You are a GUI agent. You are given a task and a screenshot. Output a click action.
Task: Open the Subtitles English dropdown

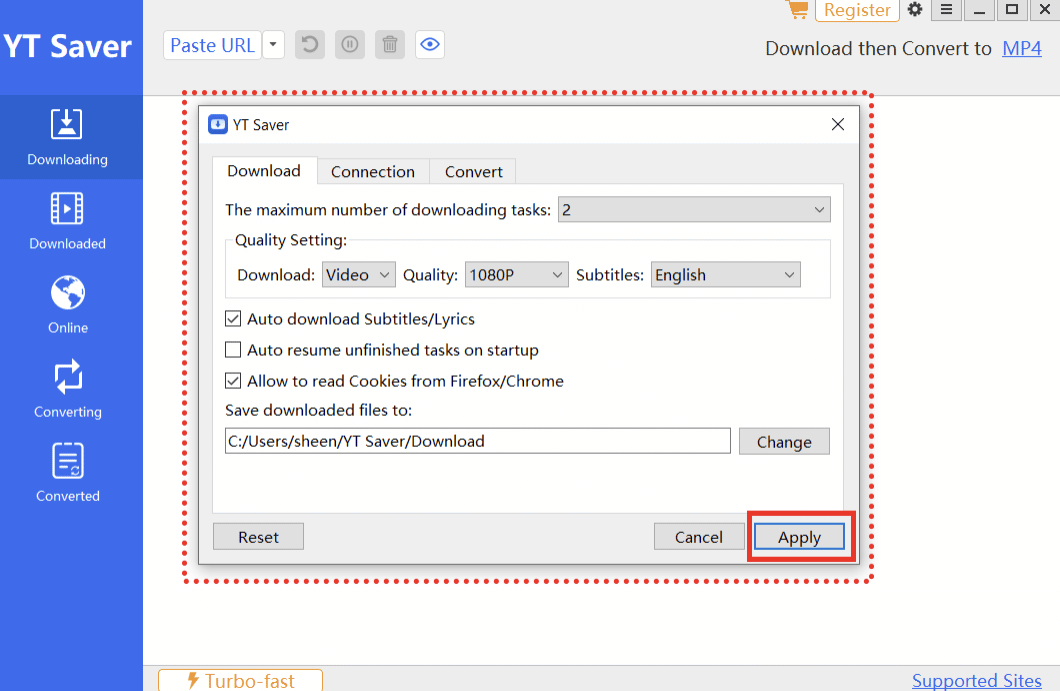(x=725, y=275)
